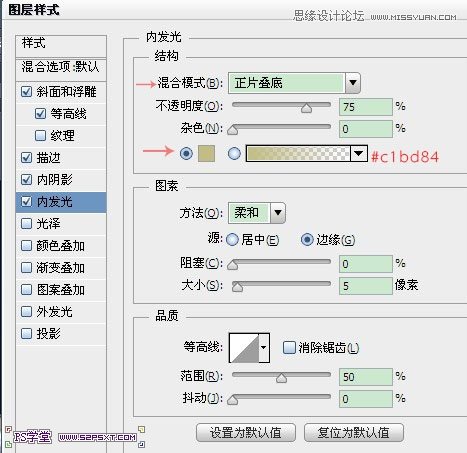
Task: Click the 抖动 slider handle
Action: point(232,400)
